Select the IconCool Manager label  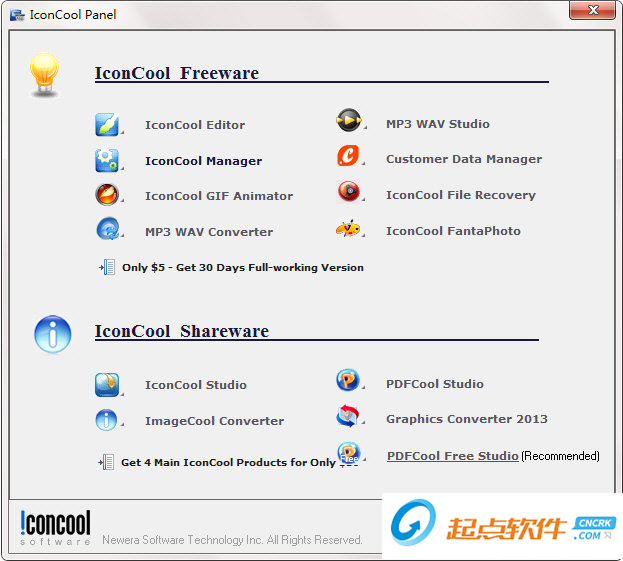[x=203, y=161]
